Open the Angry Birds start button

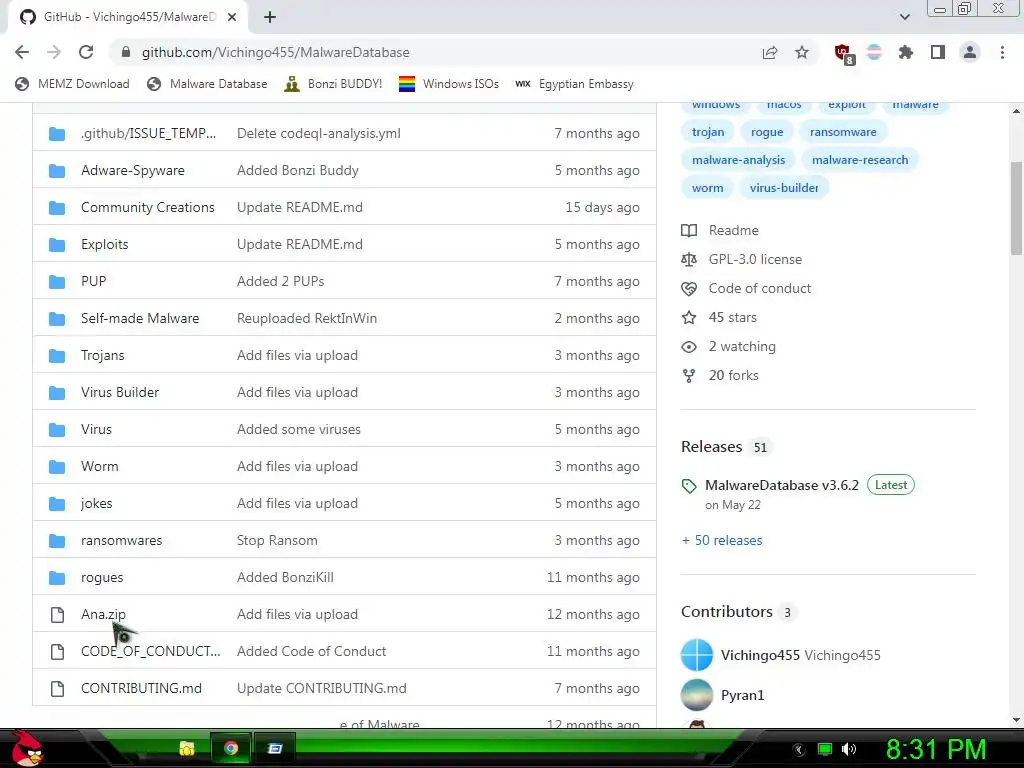click(27, 748)
